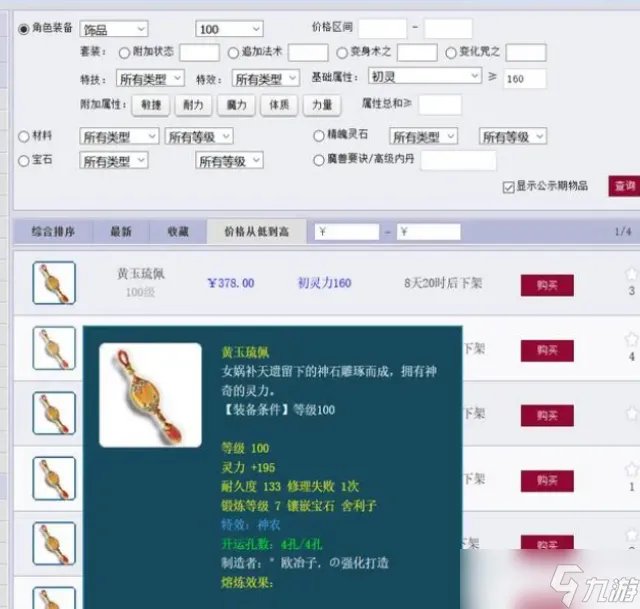This screenshot has width=640, height=609.
Task: Switch to the 综合排序 sort tab
Action: (53, 231)
